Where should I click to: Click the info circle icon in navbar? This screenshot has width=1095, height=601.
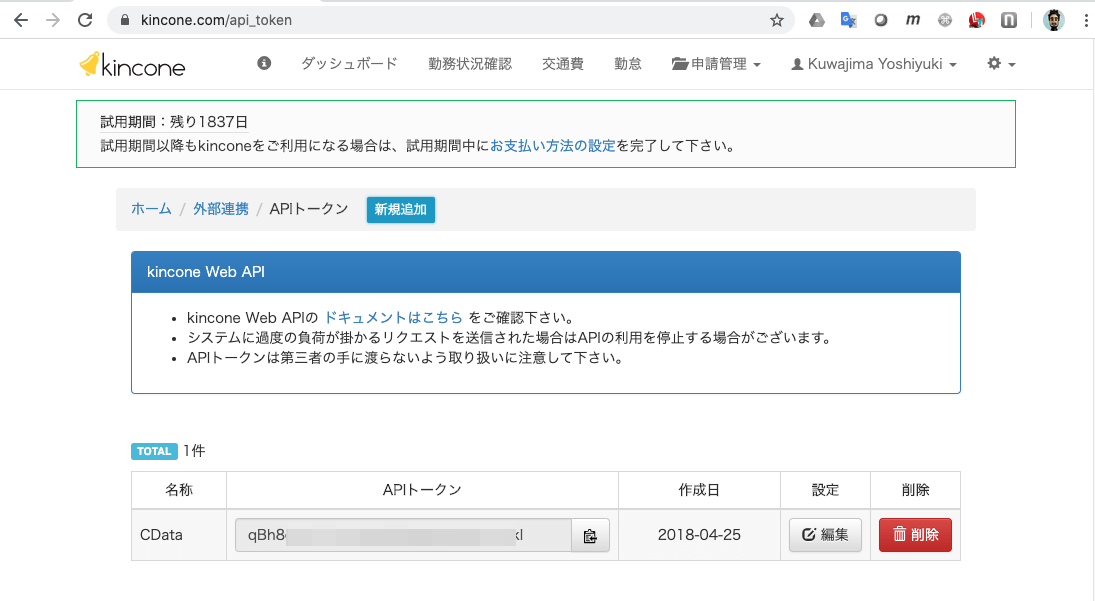point(264,64)
